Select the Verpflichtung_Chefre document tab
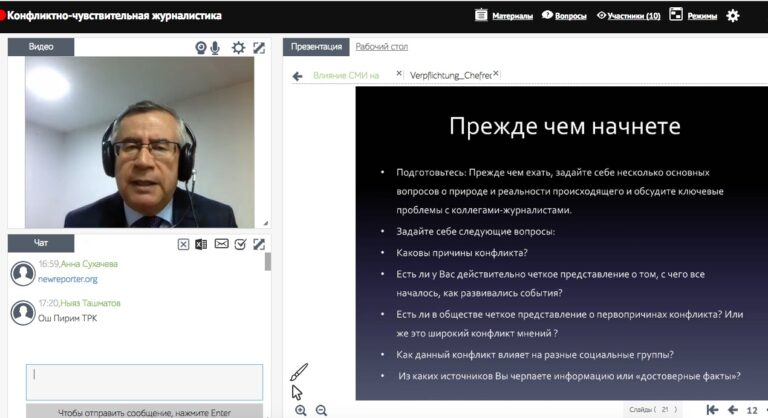Viewport: 768px width, 418px height. pos(450,75)
